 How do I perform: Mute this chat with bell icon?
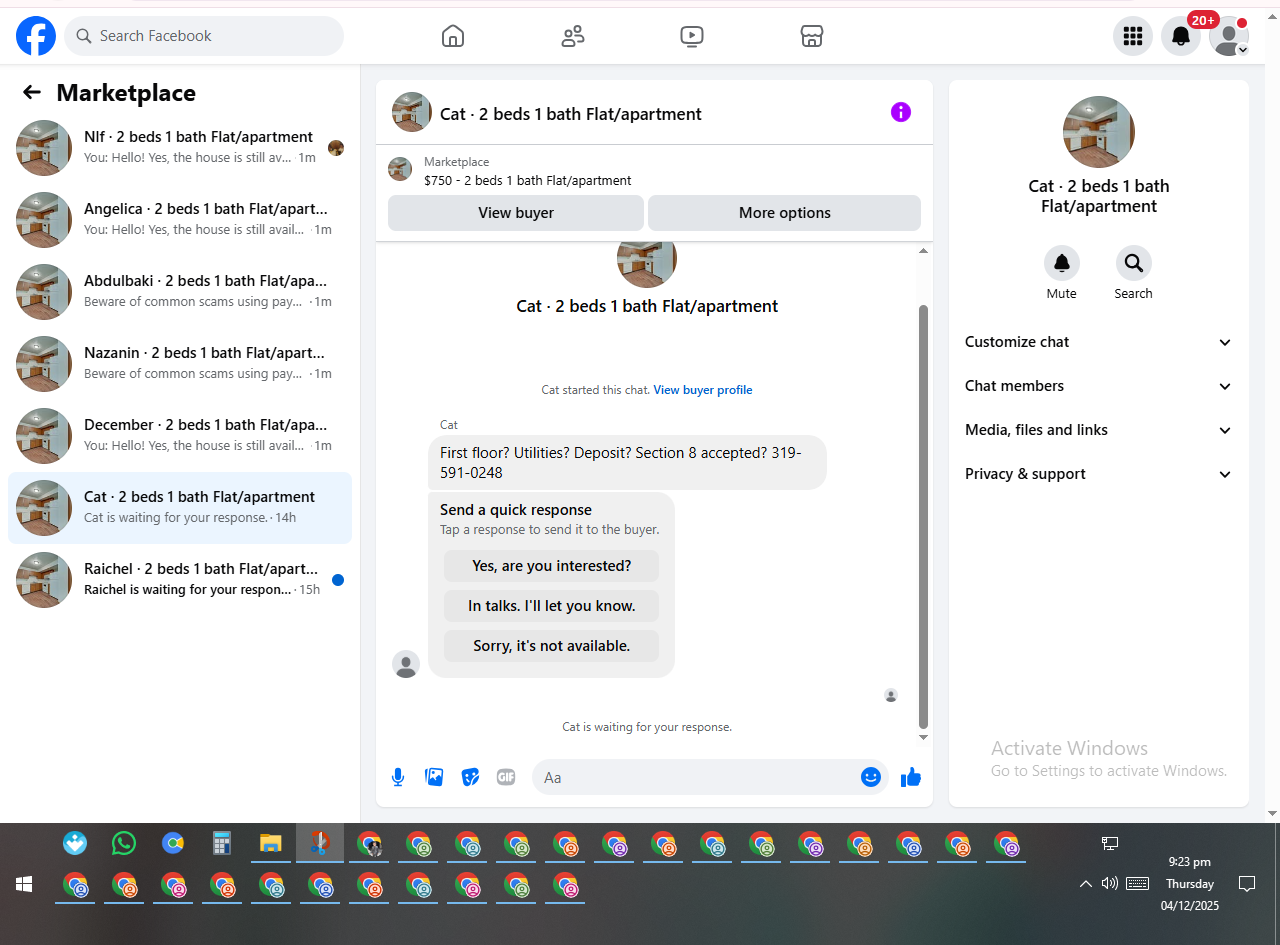coord(1062,263)
